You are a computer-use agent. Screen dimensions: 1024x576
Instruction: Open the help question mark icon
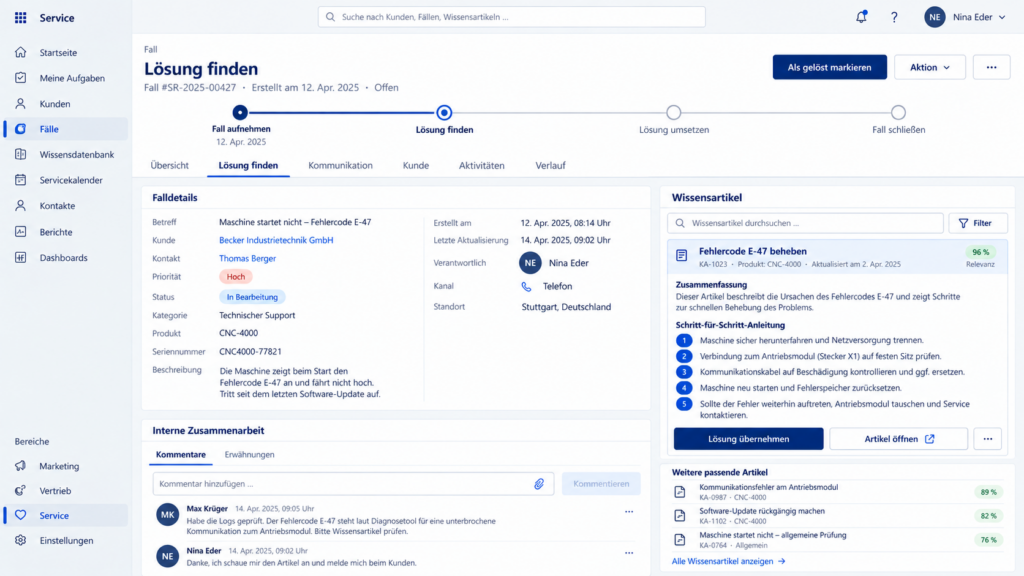point(894,18)
